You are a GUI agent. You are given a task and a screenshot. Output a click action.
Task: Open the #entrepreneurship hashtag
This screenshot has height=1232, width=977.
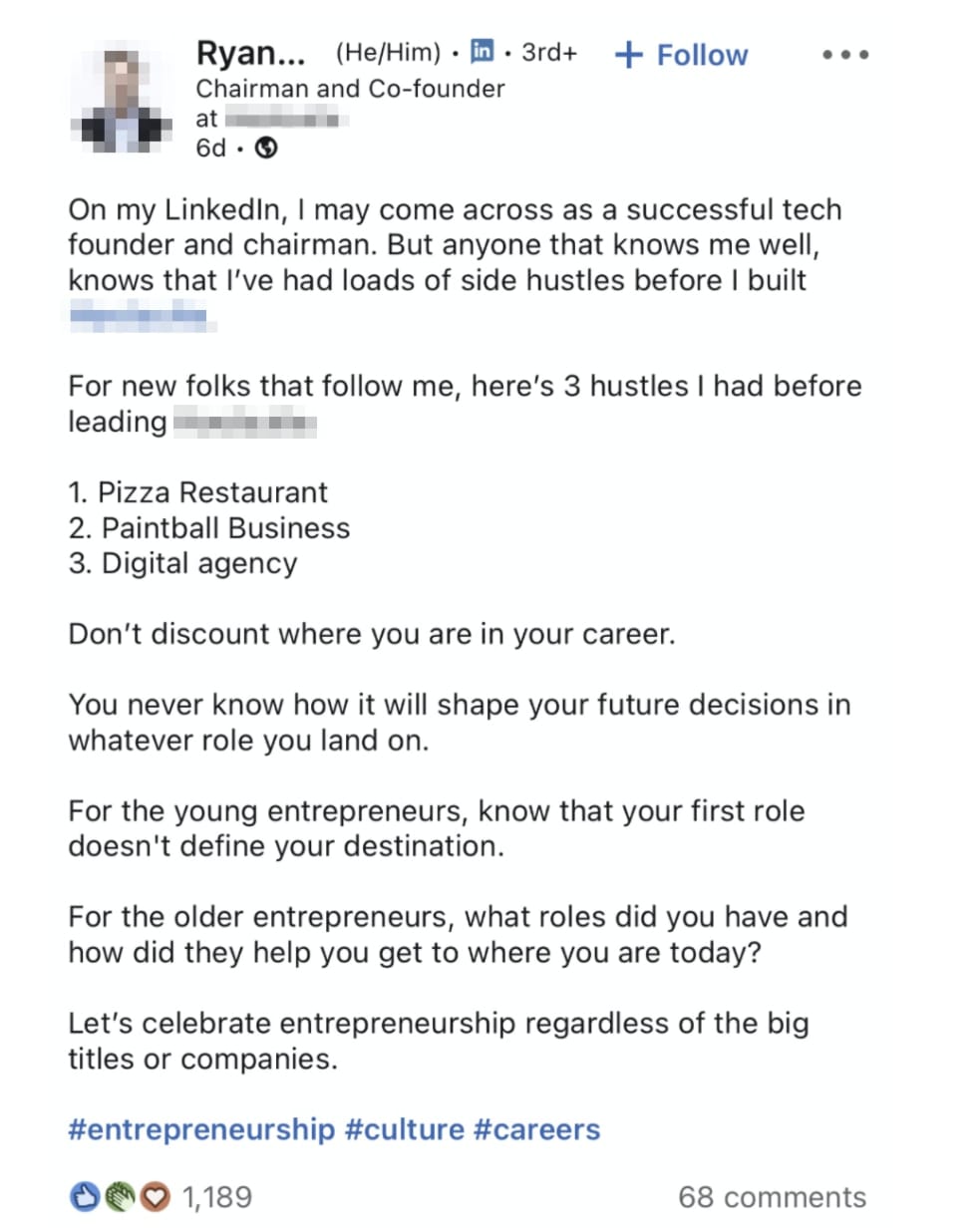coord(201,1129)
